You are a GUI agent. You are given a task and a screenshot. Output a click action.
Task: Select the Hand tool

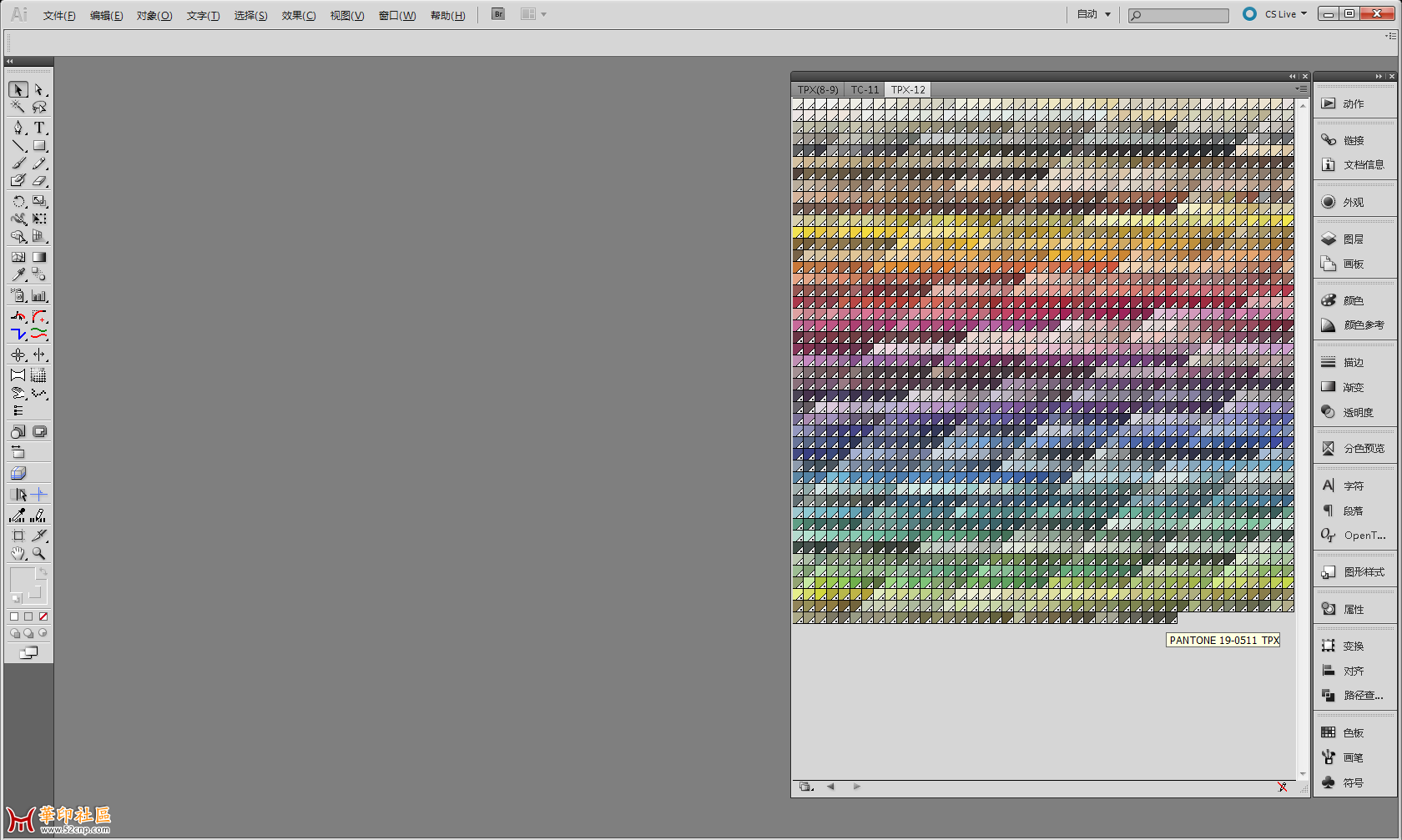pos(18,553)
